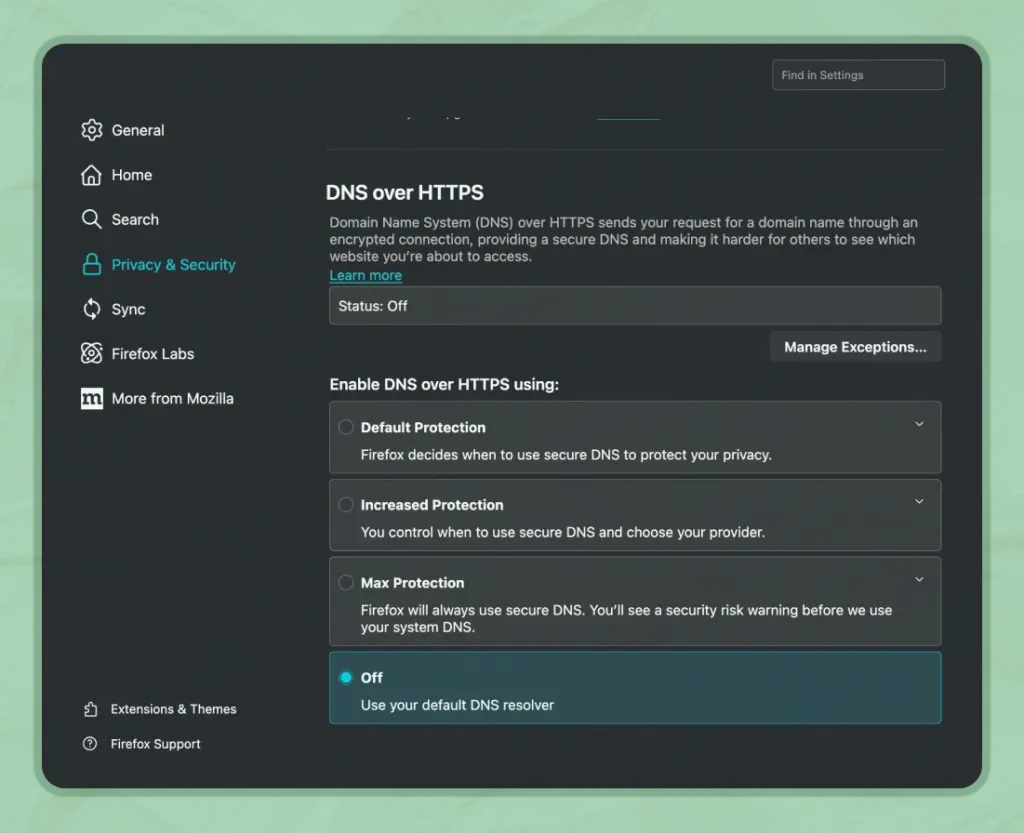
Task: Click the Home house icon
Action: 91,175
